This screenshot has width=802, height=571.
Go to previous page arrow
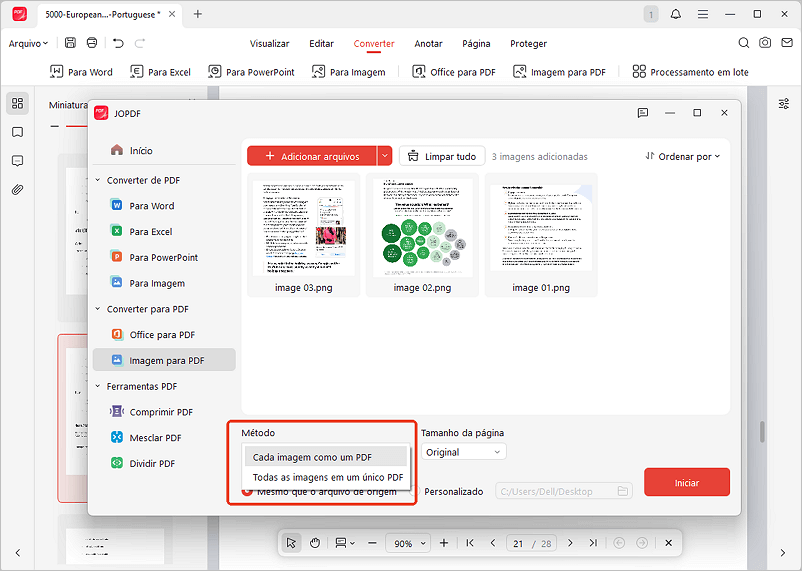(x=493, y=543)
